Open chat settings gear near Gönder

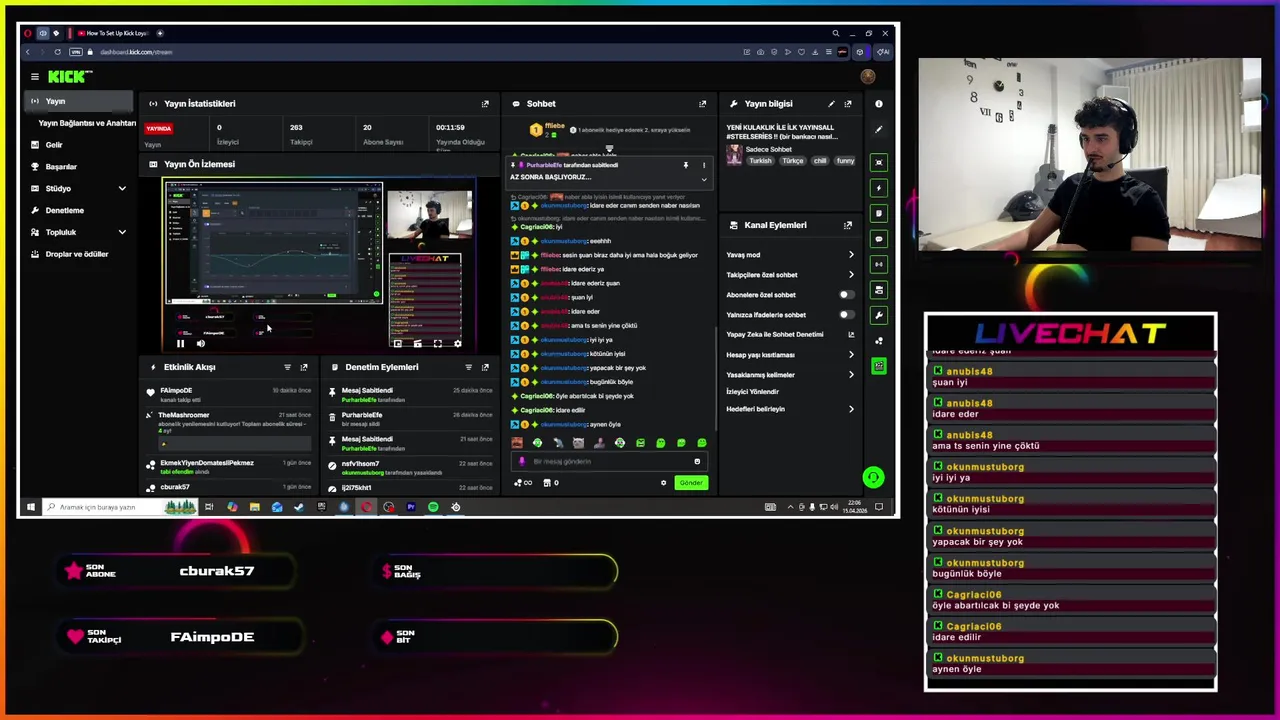pos(663,483)
